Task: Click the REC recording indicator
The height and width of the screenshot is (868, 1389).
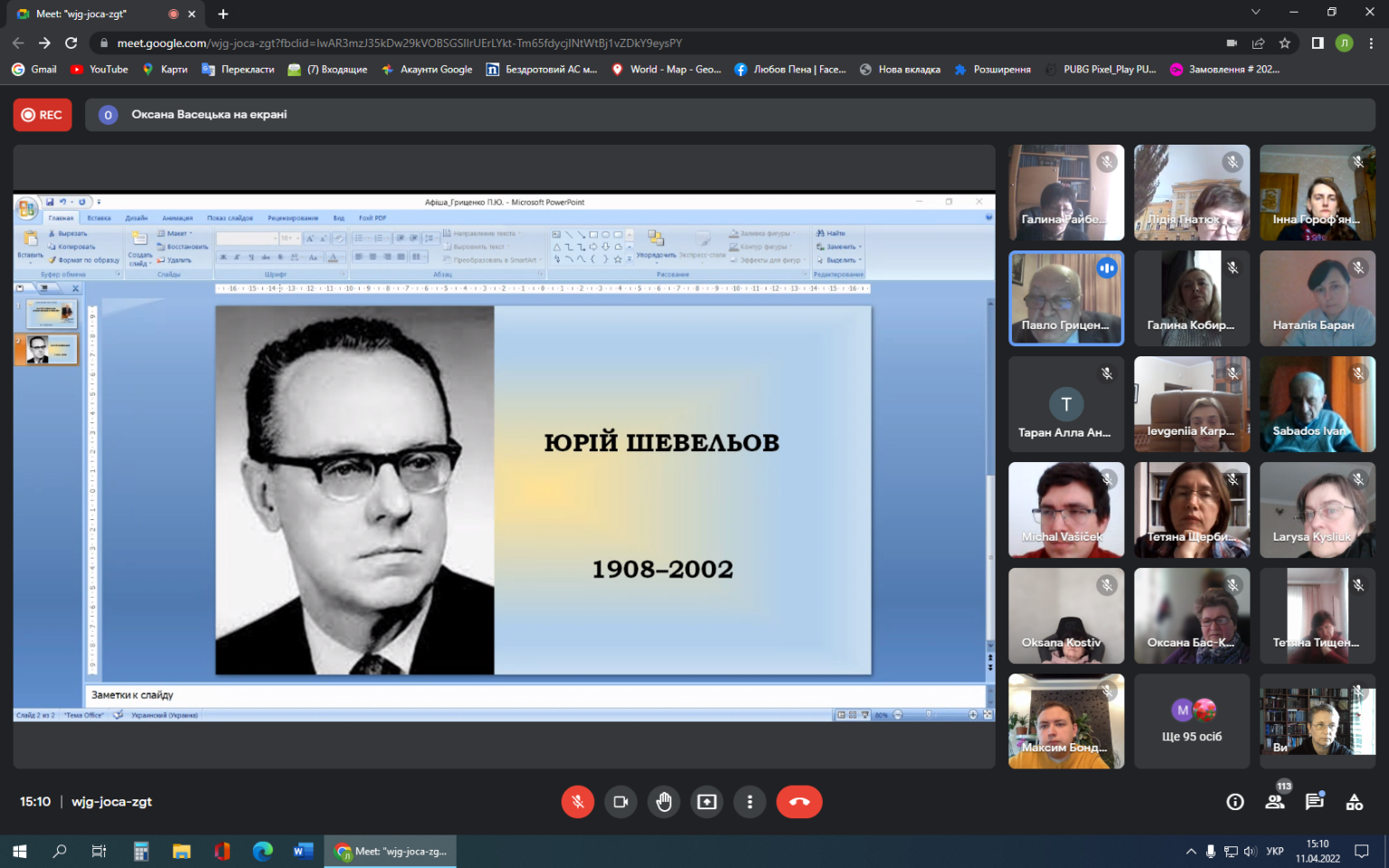Action: (x=43, y=115)
